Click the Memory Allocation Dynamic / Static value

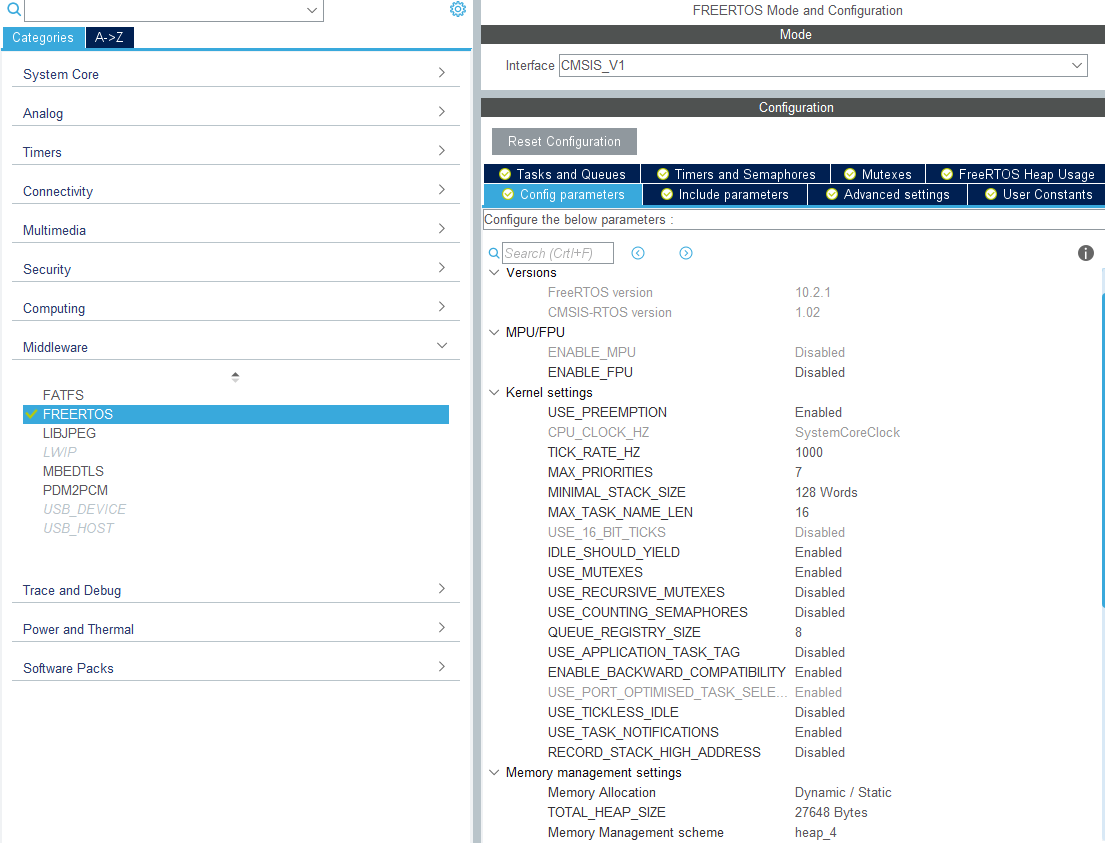pyautogui.click(x=843, y=792)
